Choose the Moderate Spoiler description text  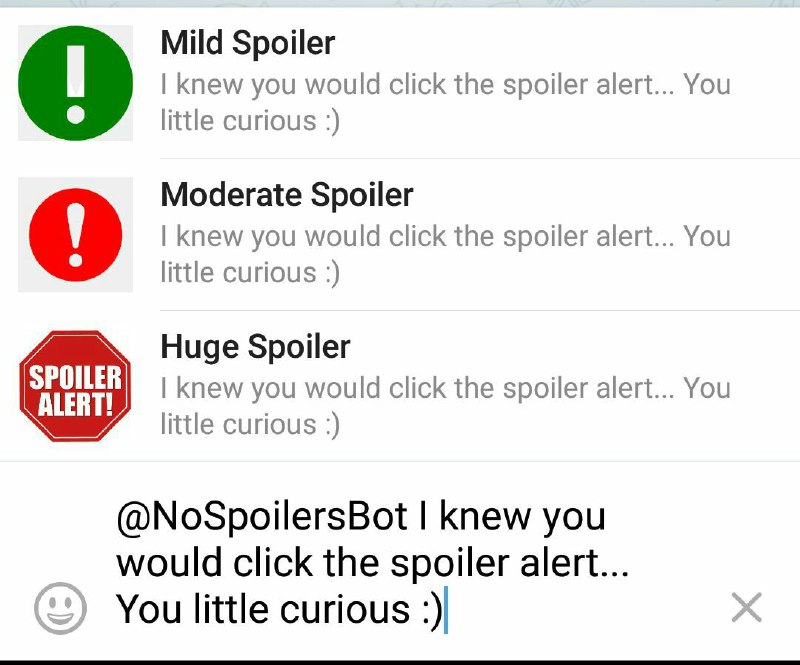pyautogui.click(x=445, y=254)
